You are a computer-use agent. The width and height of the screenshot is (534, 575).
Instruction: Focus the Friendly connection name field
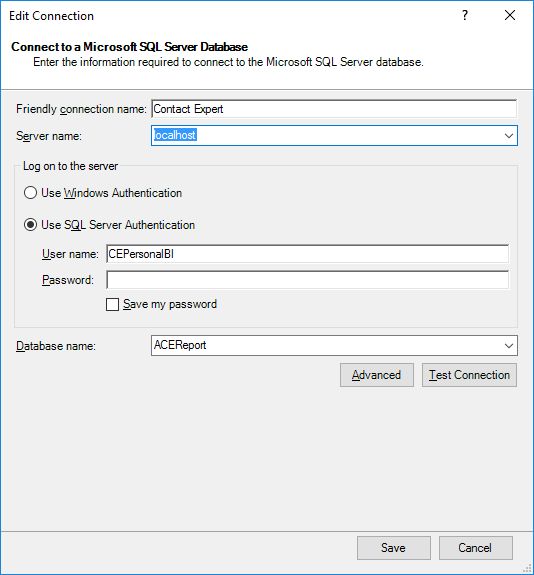[x=334, y=109]
